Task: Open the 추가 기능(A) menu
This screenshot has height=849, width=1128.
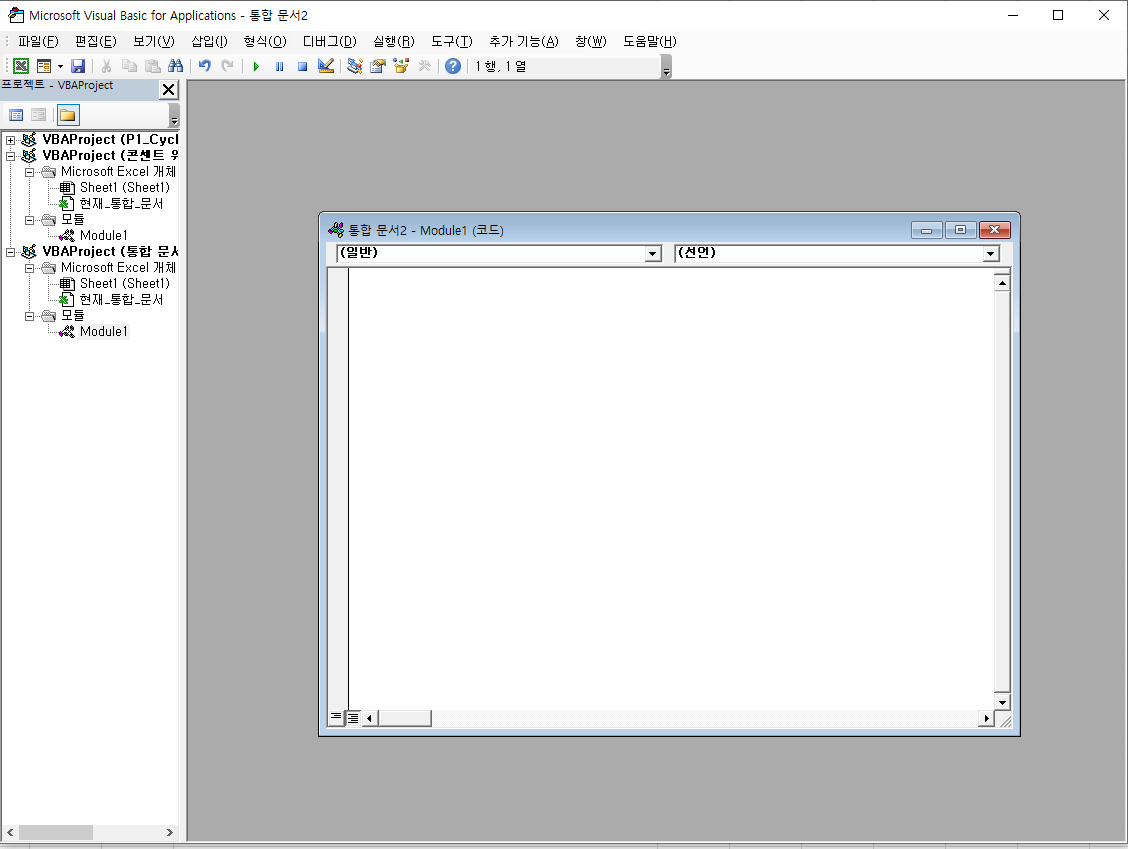Action: (x=524, y=42)
